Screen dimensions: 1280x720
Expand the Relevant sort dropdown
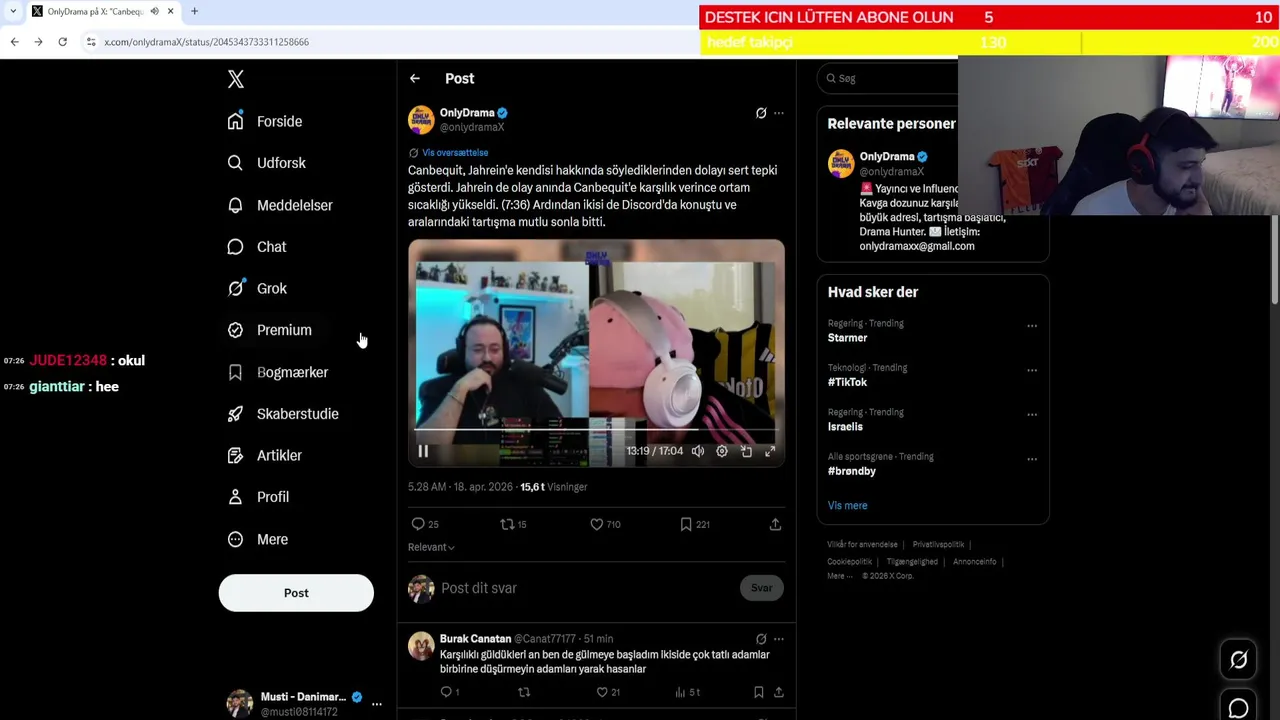[431, 547]
